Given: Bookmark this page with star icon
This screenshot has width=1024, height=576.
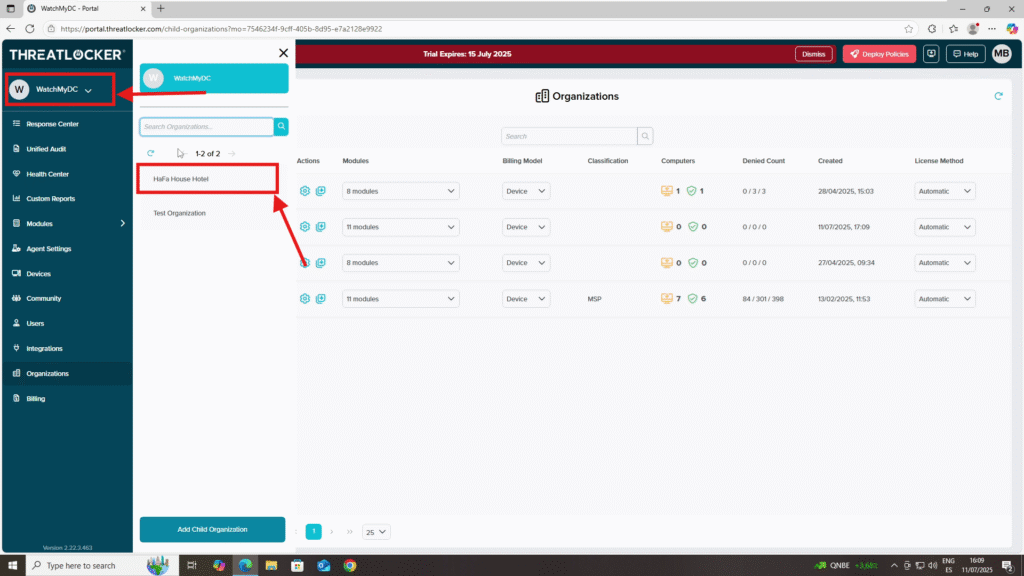Looking at the screenshot, I should click(908, 29).
